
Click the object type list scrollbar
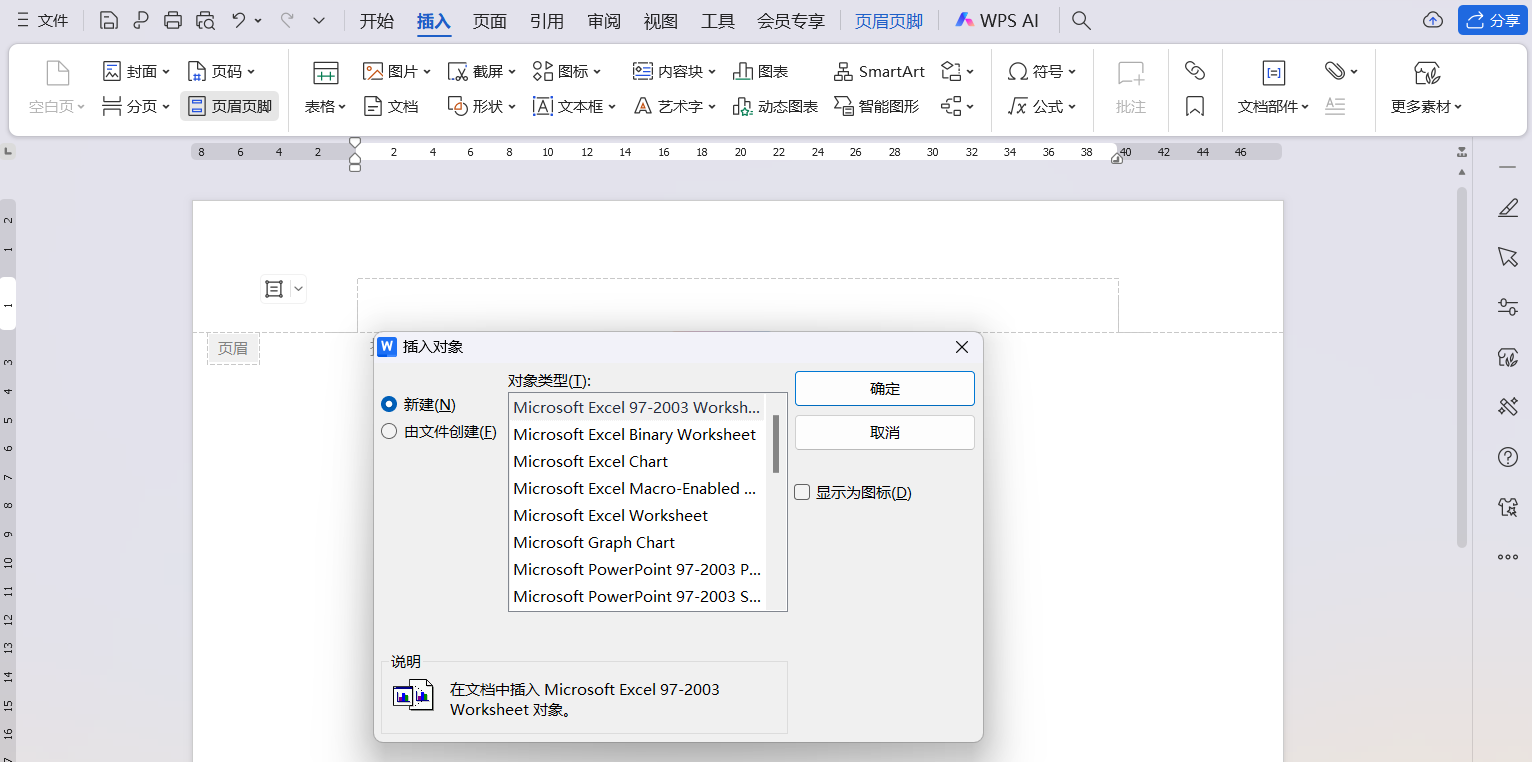pyautogui.click(x=776, y=444)
